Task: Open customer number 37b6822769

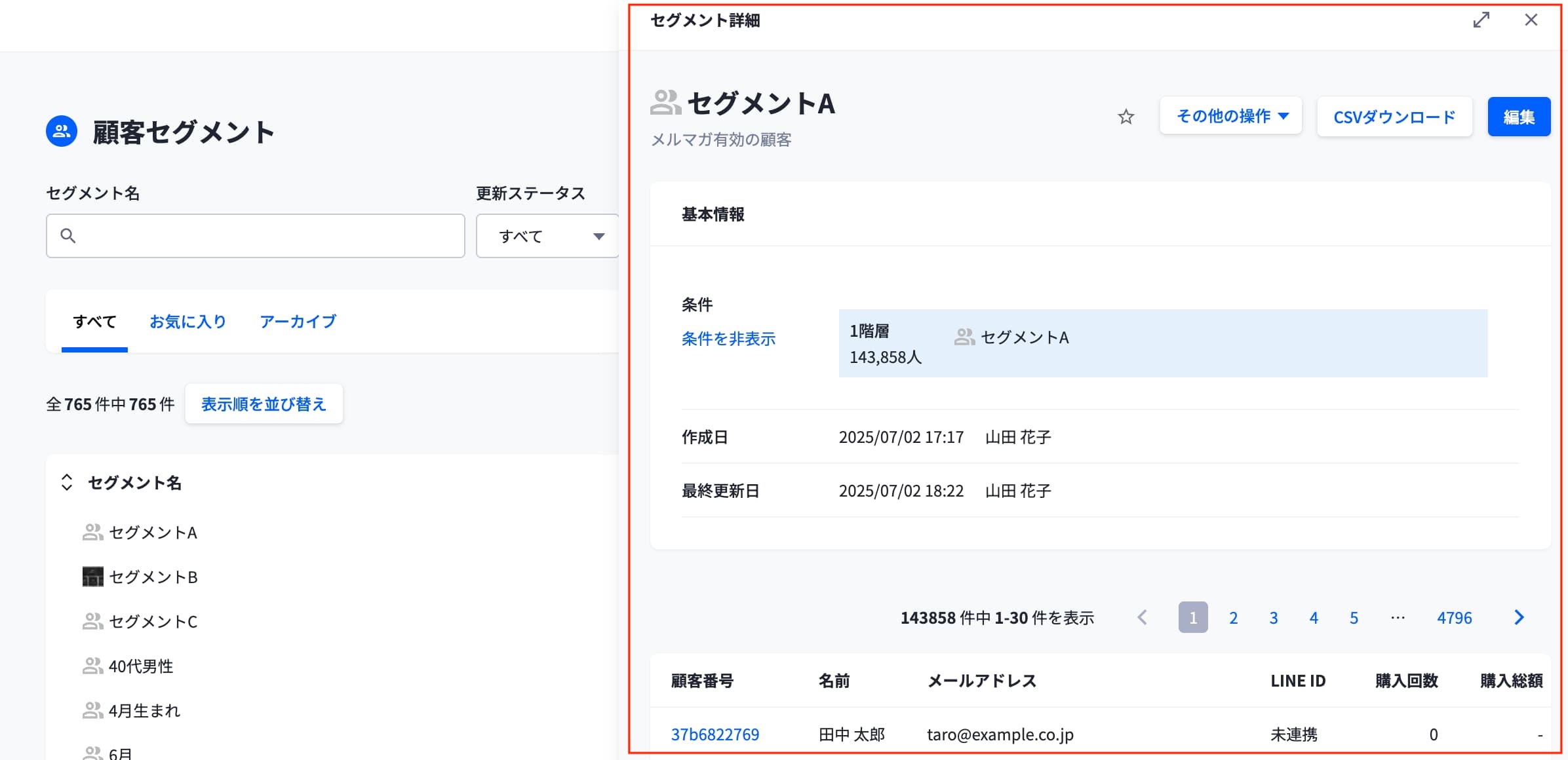Action: pyautogui.click(x=715, y=734)
